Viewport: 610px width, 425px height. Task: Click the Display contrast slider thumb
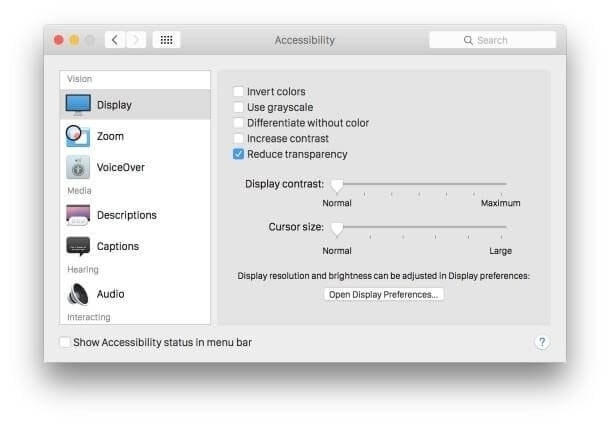337,185
